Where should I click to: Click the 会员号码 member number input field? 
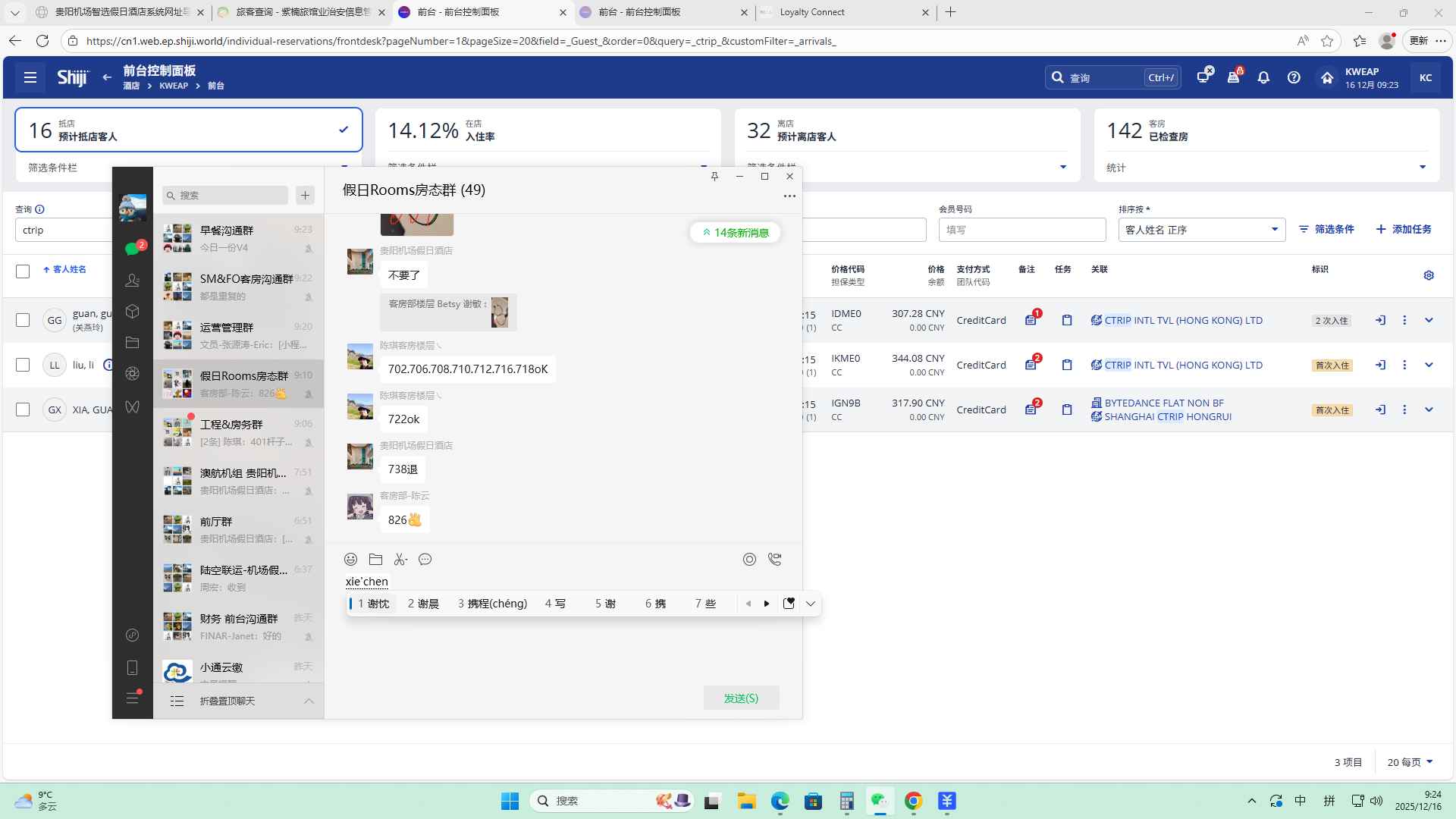[1021, 230]
